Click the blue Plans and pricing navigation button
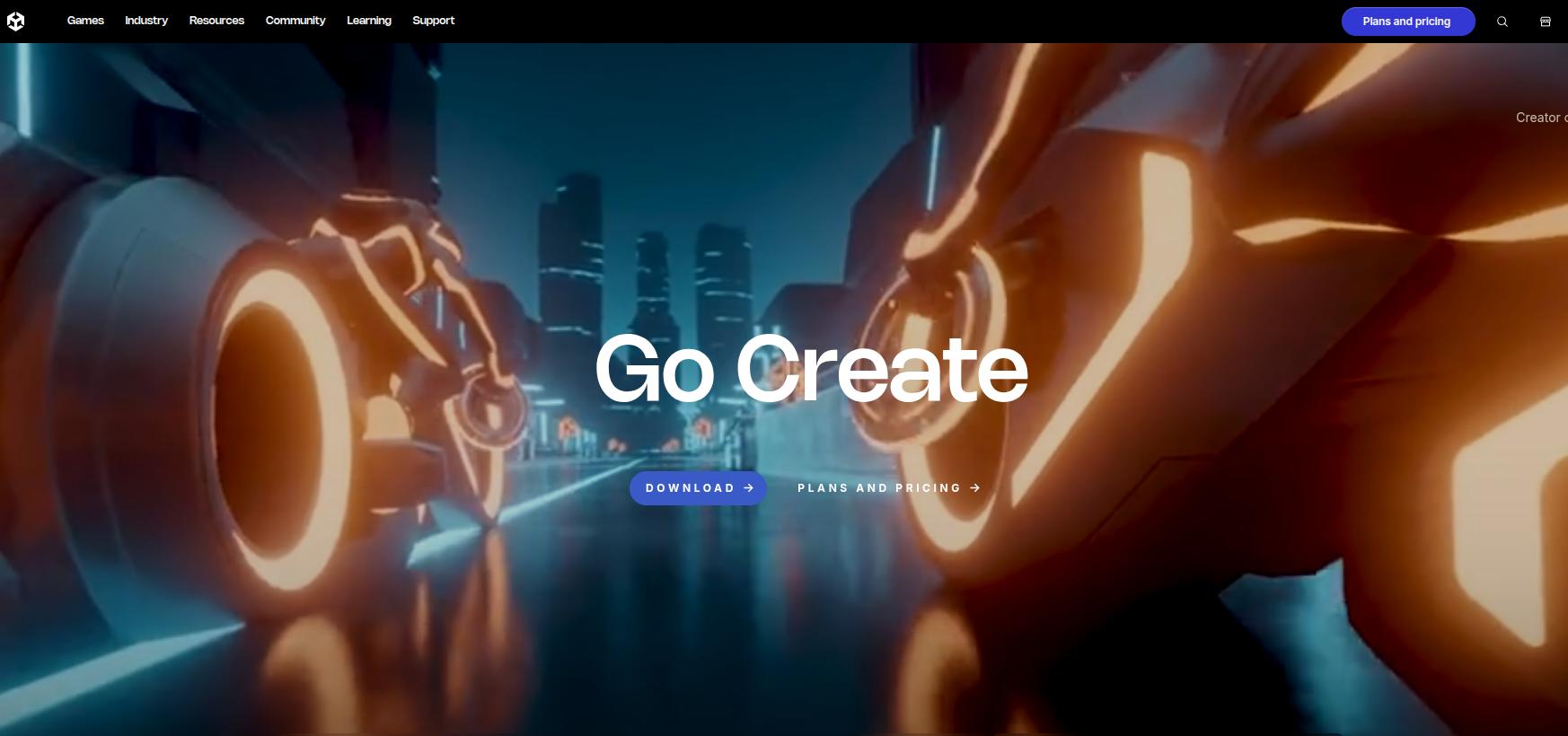This screenshot has height=736, width=1568. (1408, 22)
